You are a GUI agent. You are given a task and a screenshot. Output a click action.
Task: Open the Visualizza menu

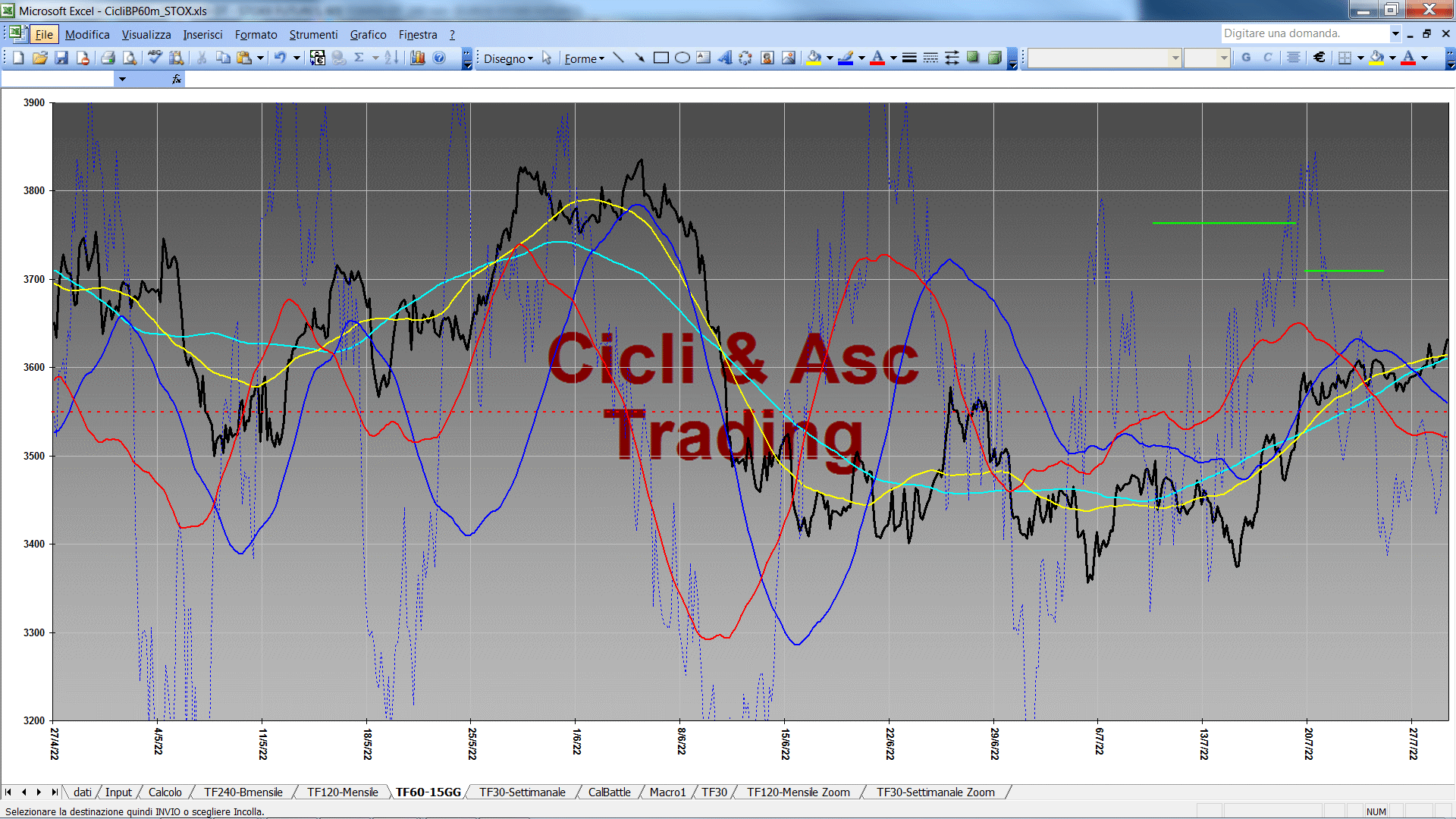146,34
